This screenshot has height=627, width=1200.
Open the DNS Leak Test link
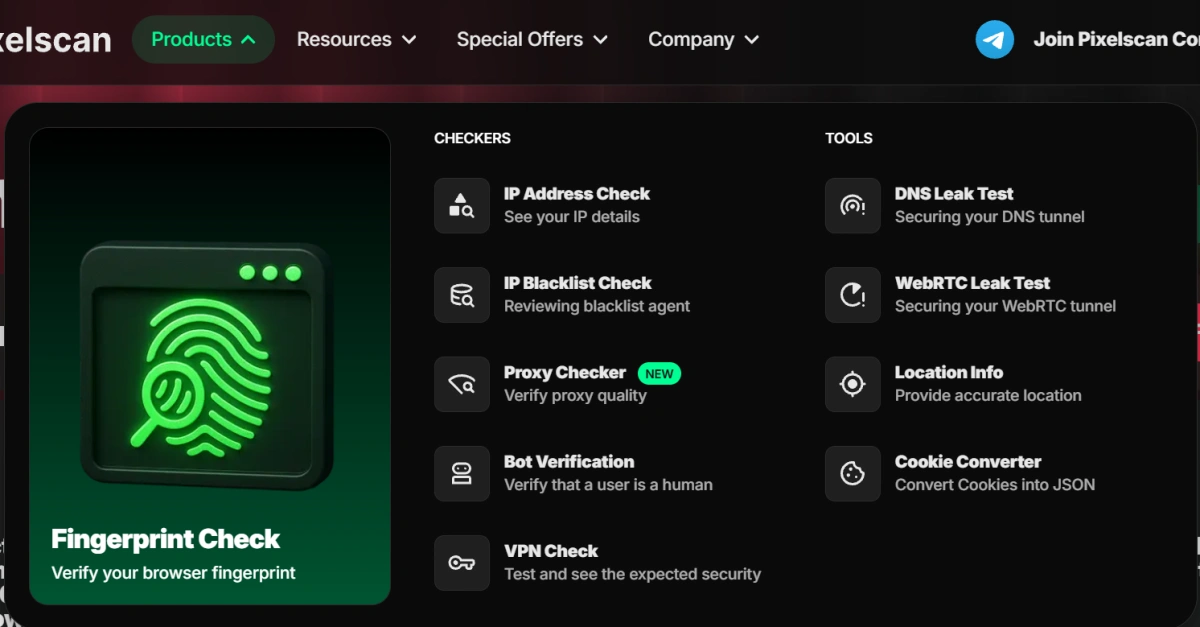[954, 194]
